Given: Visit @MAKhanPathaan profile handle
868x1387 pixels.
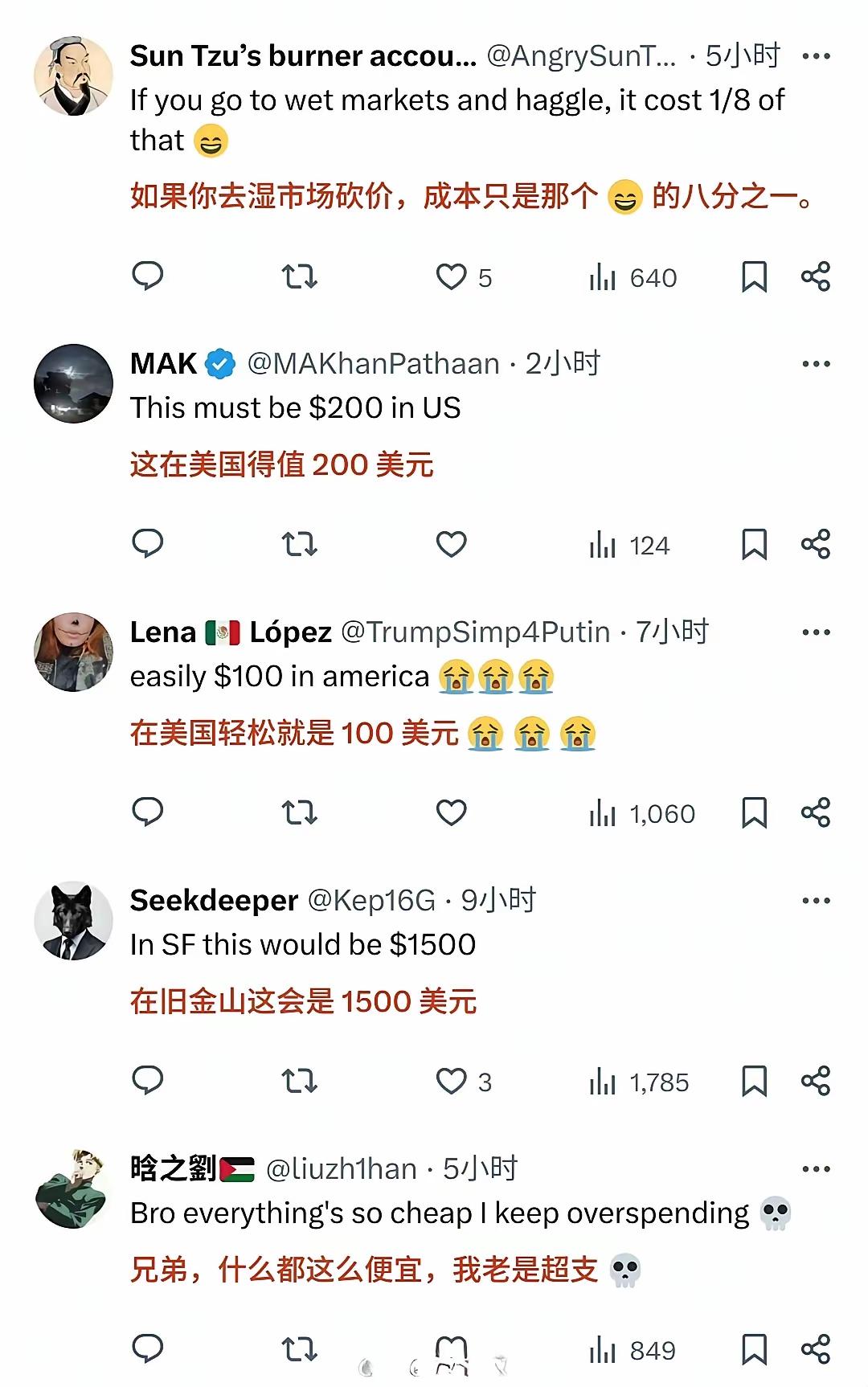Looking at the screenshot, I should click(373, 364).
